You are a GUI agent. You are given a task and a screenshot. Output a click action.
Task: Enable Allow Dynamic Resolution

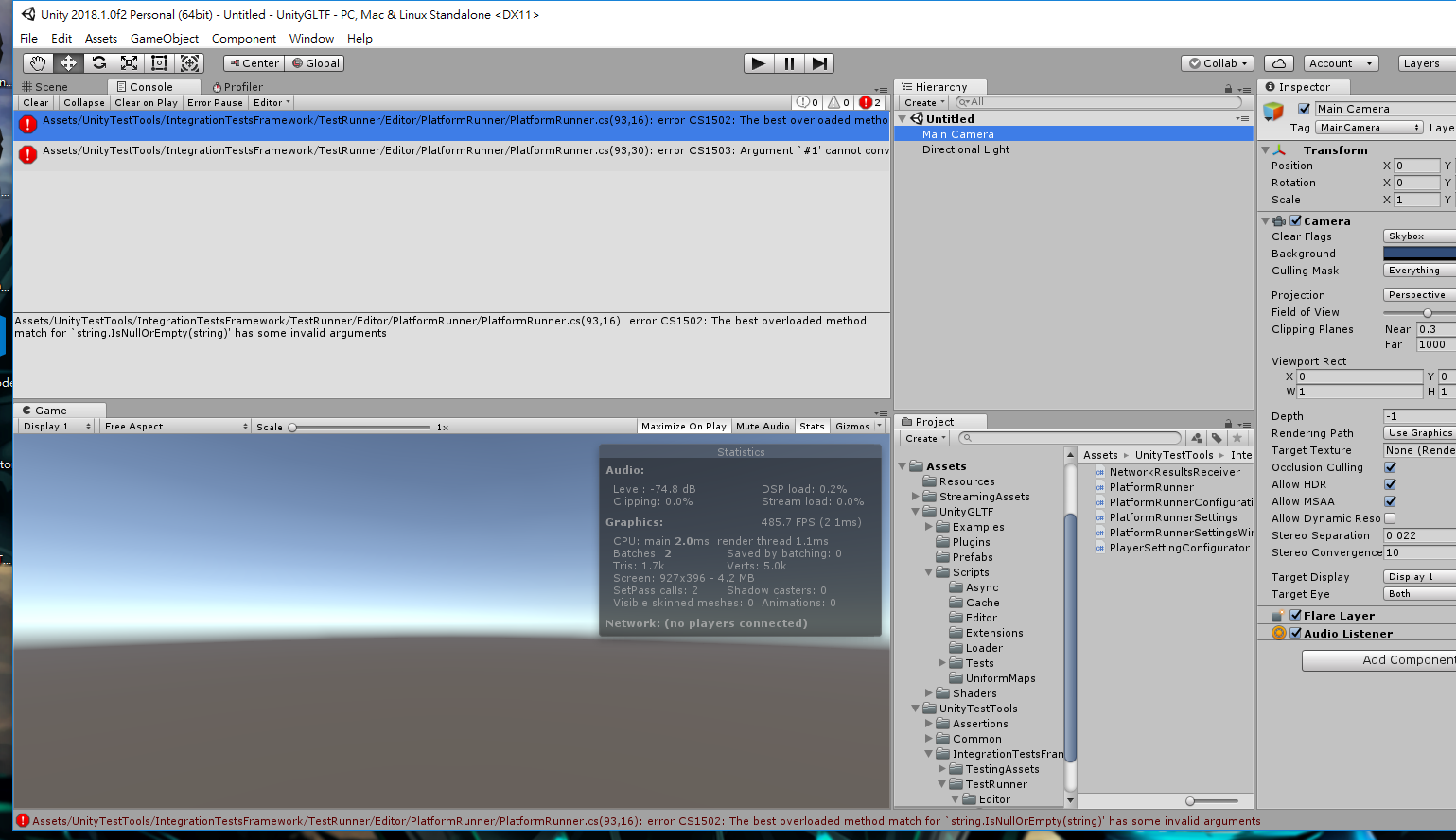pos(1390,517)
